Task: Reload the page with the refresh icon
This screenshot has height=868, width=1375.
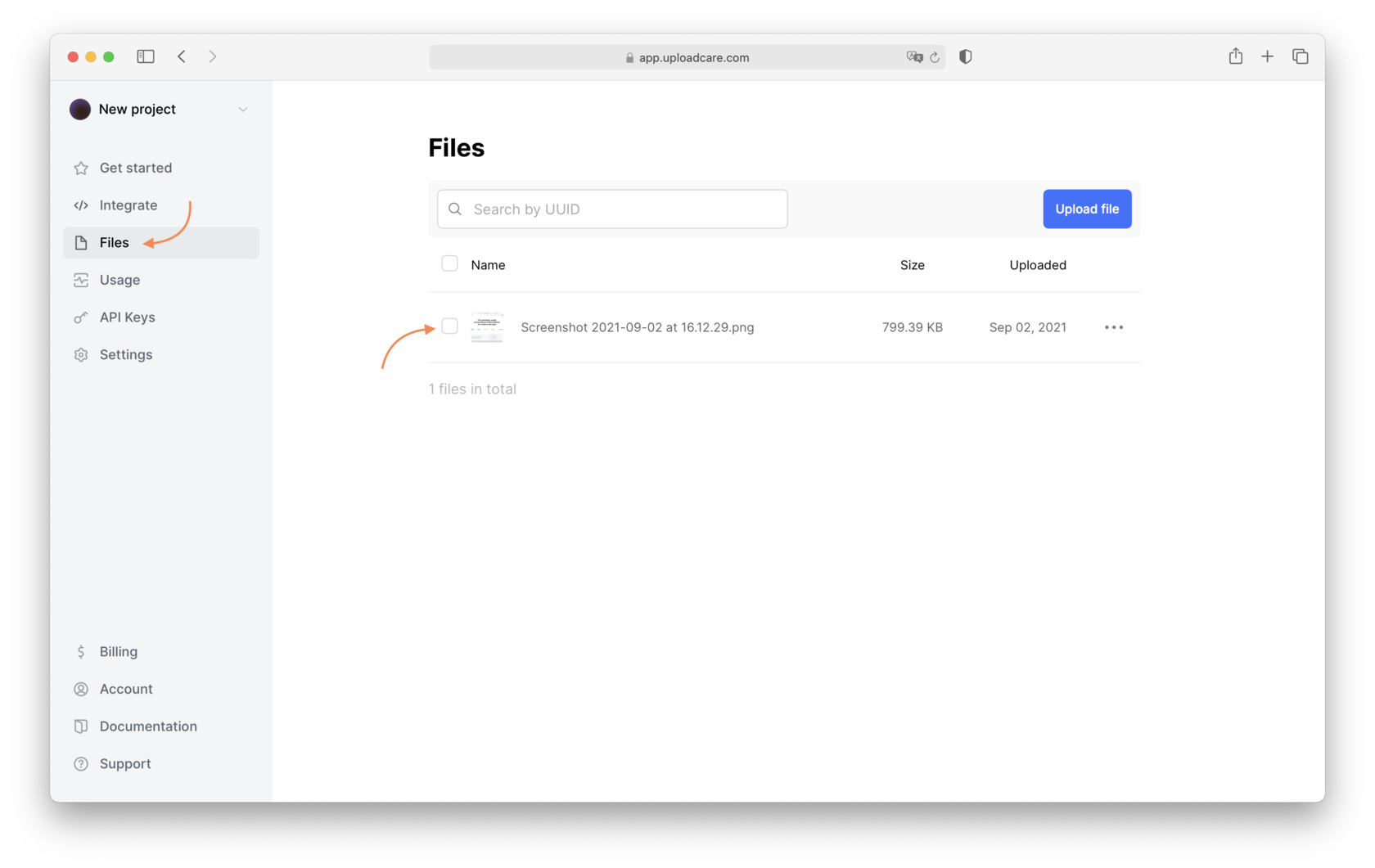Action: [x=935, y=57]
